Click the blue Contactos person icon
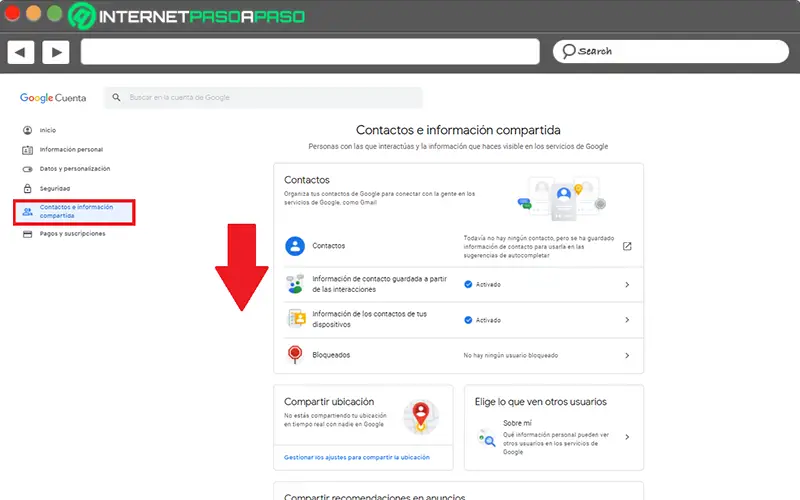The image size is (800, 500). 295,246
